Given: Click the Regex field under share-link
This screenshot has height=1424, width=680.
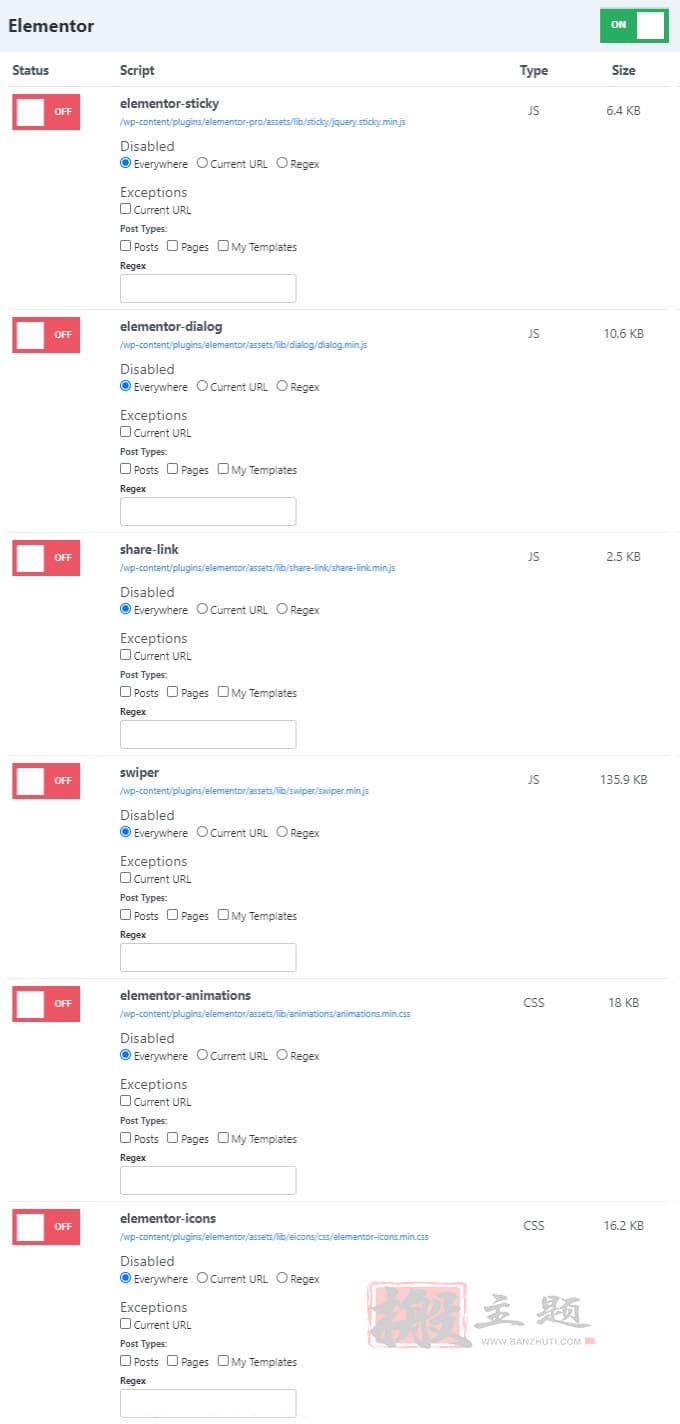Looking at the screenshot, I should [208, 734].
